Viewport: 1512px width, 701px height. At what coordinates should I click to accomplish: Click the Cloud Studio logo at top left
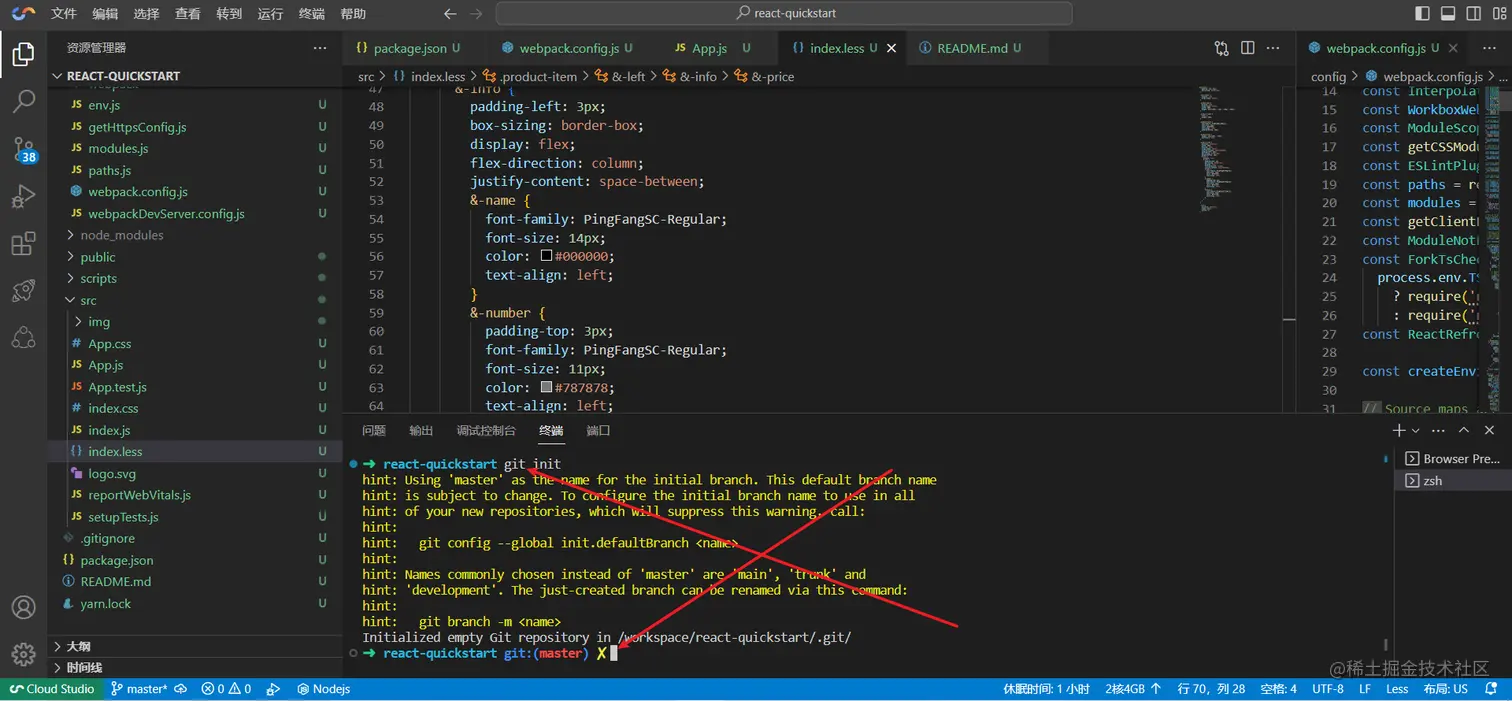pyautogui.click(x=23, y=13)
